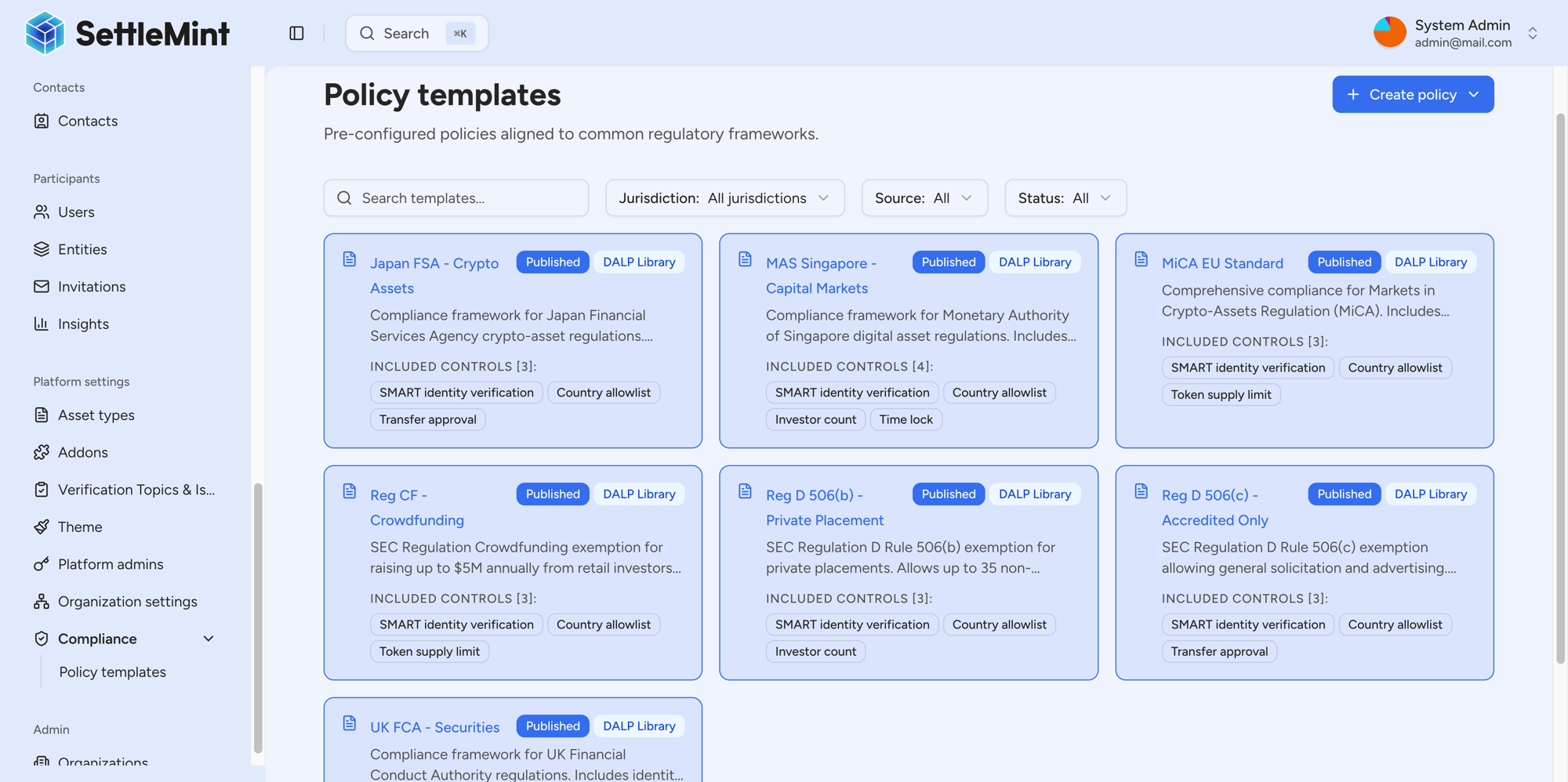Toggle the Published status on MiCA EU Standard
The height and width of the screenshot is (782, 1568).
click(1344, 262)
